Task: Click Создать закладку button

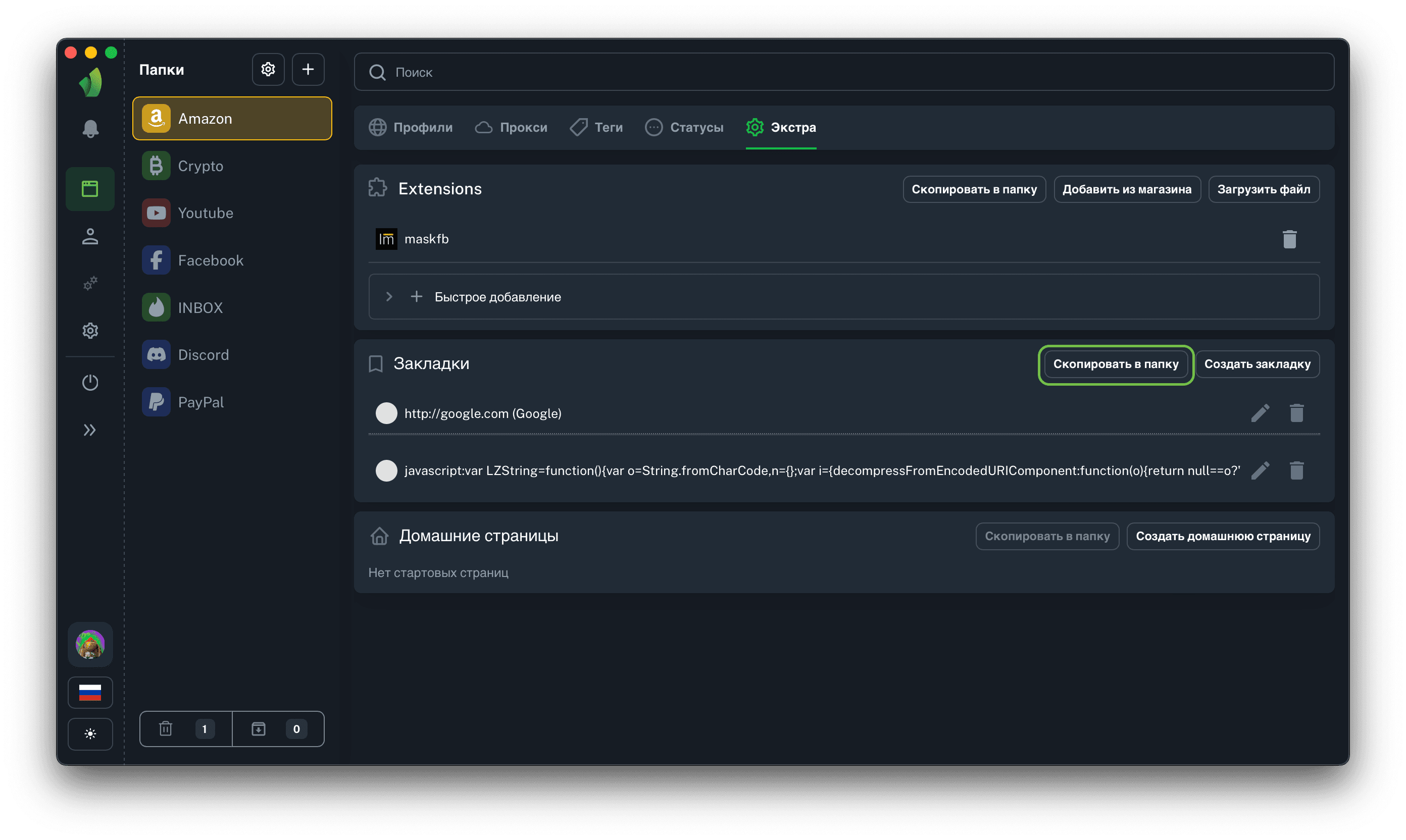Action: 1257,364
